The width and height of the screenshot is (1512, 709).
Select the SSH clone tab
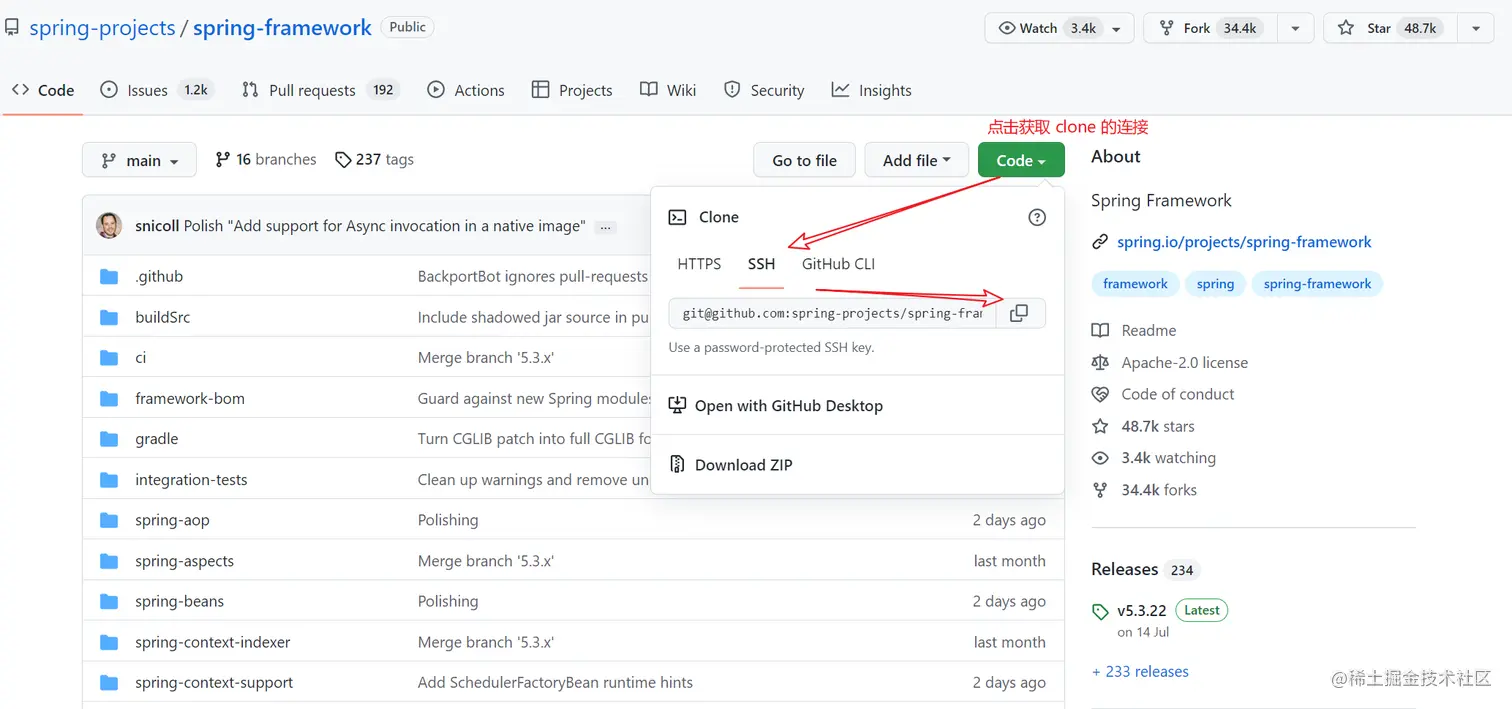click(x=761, y=264)
